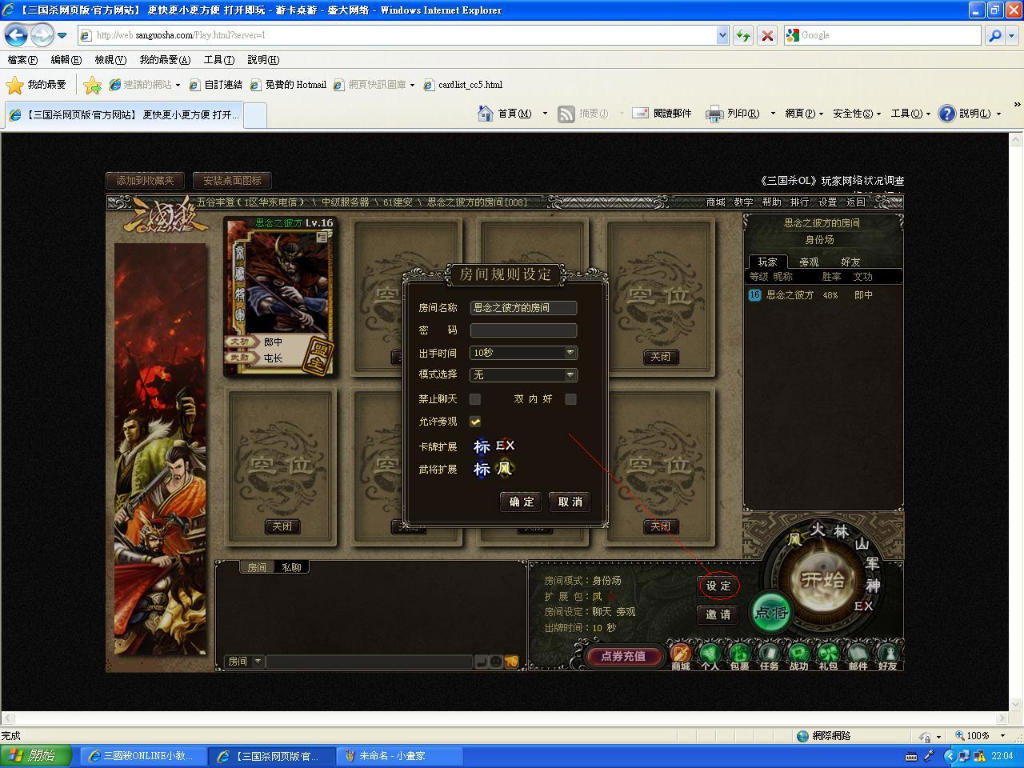Open the chat channel 房间 dropdown
Viewport: 1024px width, 768px height.
point(244,662)
